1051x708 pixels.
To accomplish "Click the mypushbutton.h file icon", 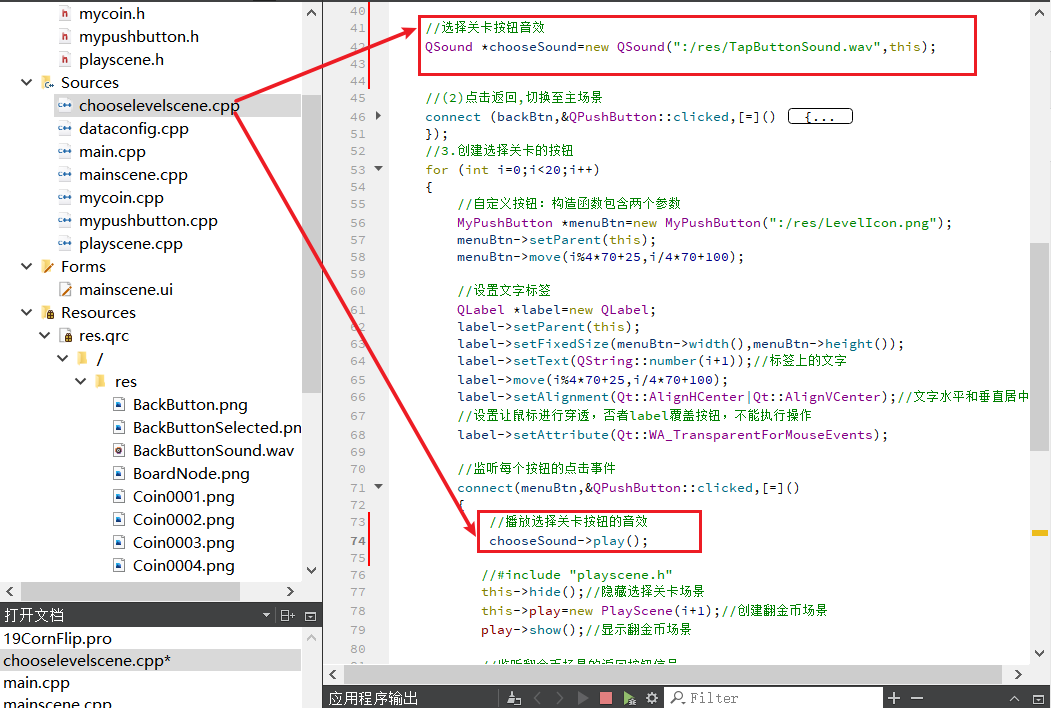I will pyautogui.click(x=65, y=36).
